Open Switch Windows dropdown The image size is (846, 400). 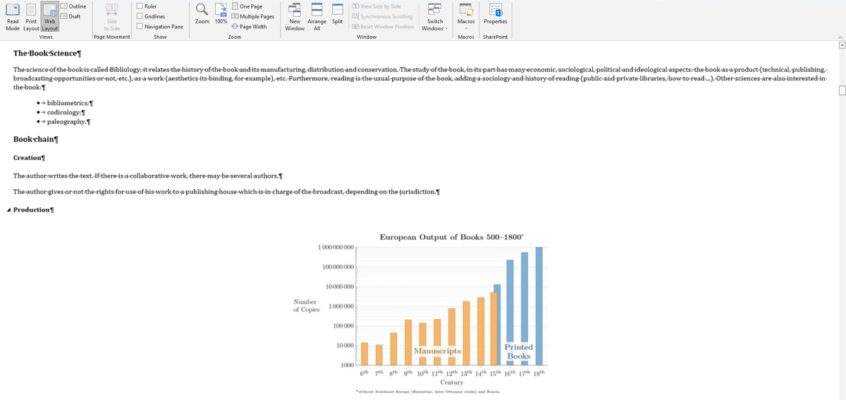pyautogui.click(x=434, y=16)
